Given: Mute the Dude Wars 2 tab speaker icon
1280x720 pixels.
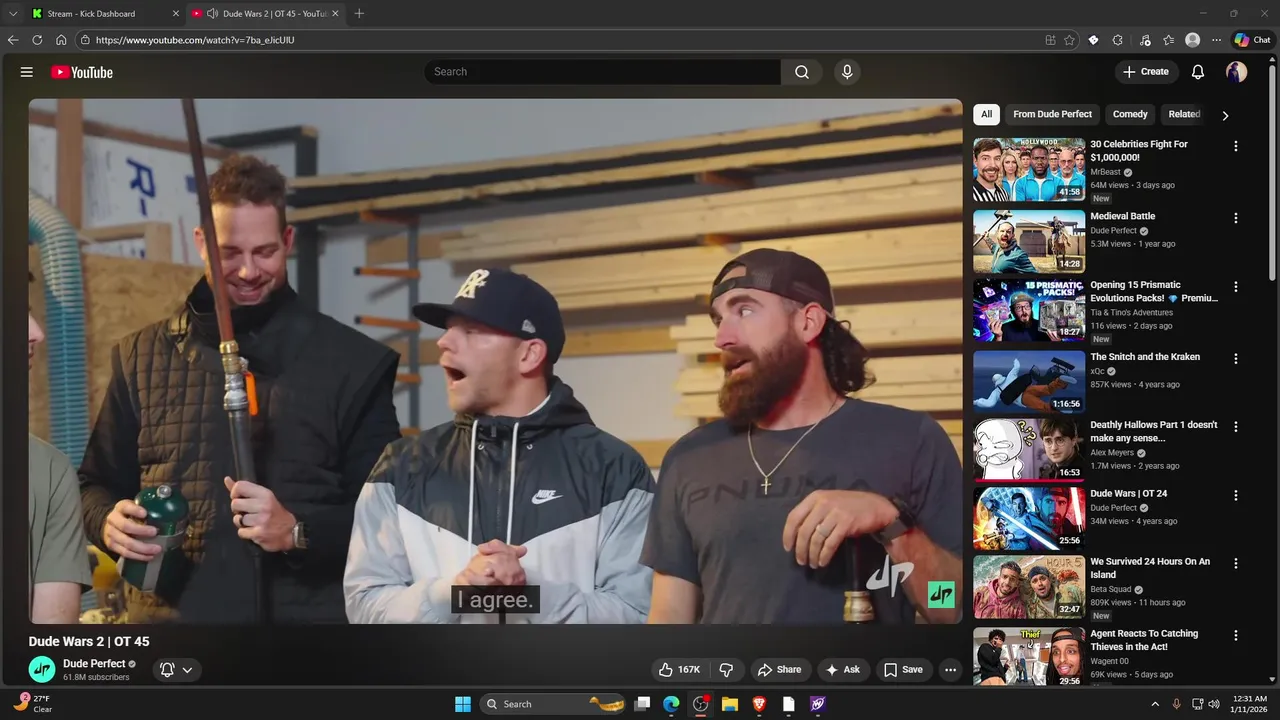Looking at the screenshot, I should [x=212, y=14].
